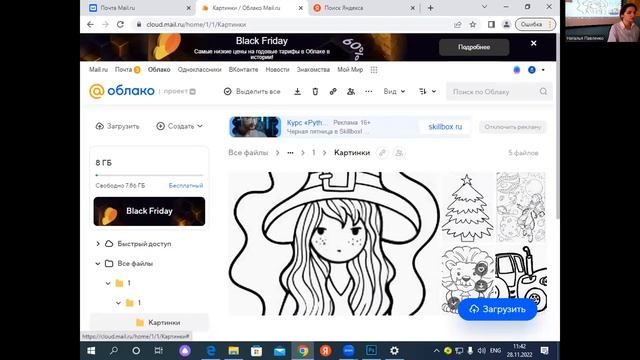
Task: Click Все файлы breadcrumb
Action: pos(248,153)
